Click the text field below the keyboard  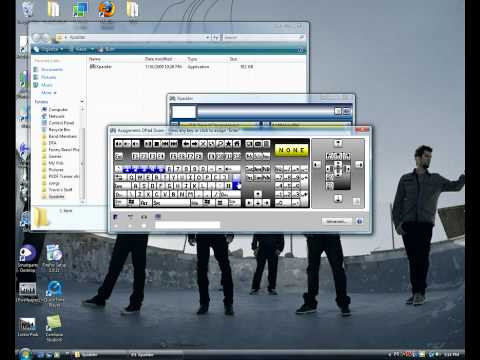click(x=187, y=225)
